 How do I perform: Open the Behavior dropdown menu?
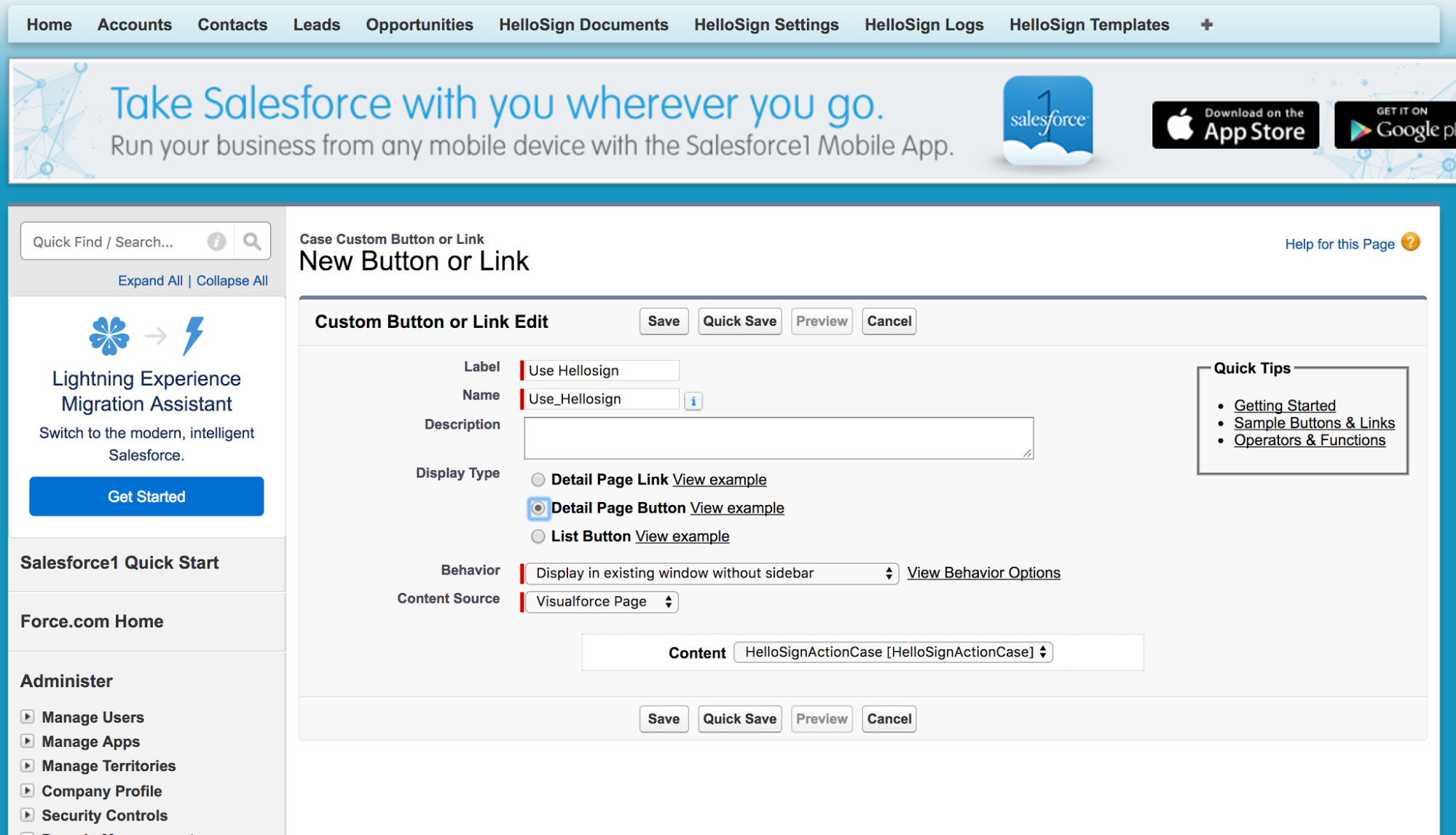710,572
